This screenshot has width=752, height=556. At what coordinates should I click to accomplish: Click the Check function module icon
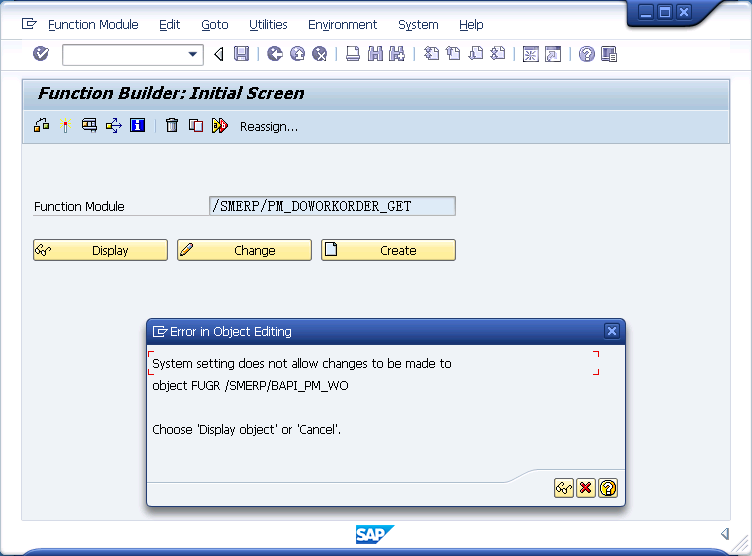pyautogui.click(x=42, y=126)
